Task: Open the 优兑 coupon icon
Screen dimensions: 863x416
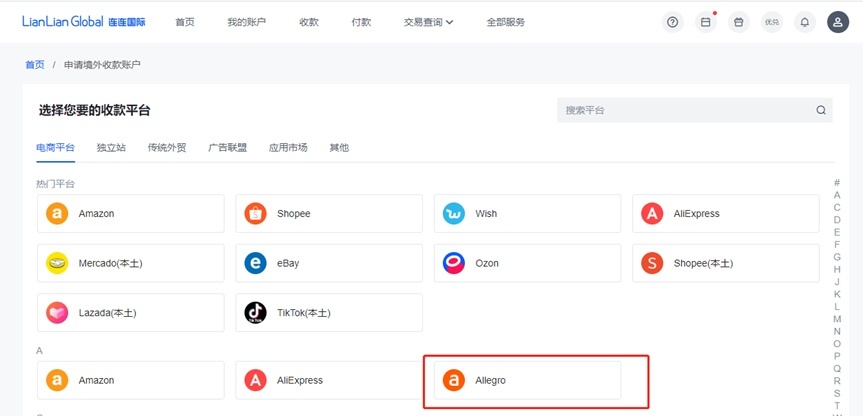Action: (772, 23)
